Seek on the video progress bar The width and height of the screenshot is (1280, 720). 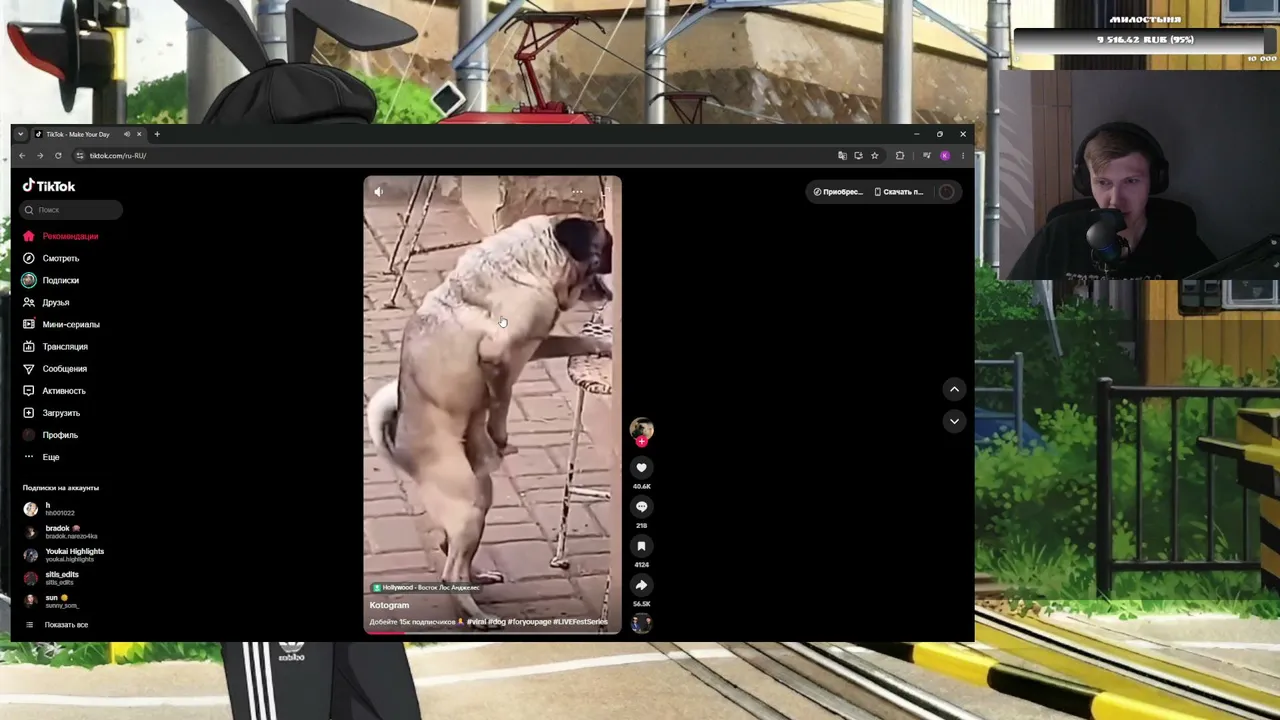[492, 632]
